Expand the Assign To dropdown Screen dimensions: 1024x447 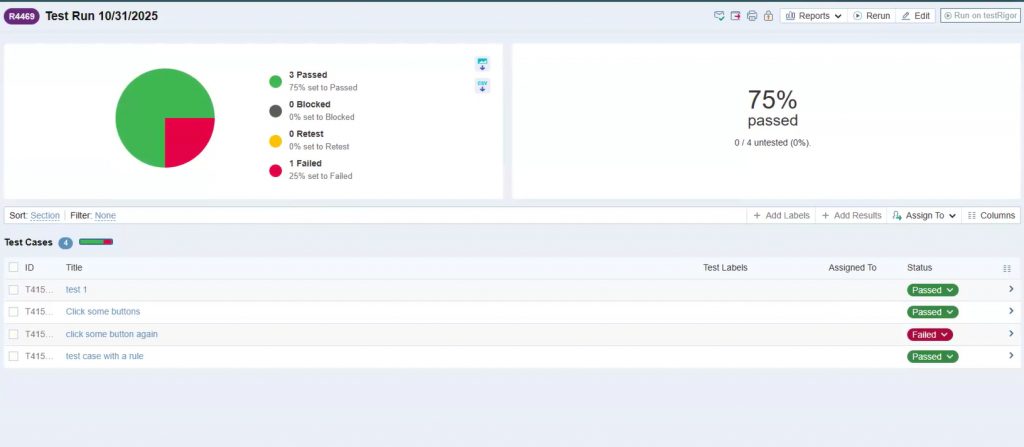(924, 215)
